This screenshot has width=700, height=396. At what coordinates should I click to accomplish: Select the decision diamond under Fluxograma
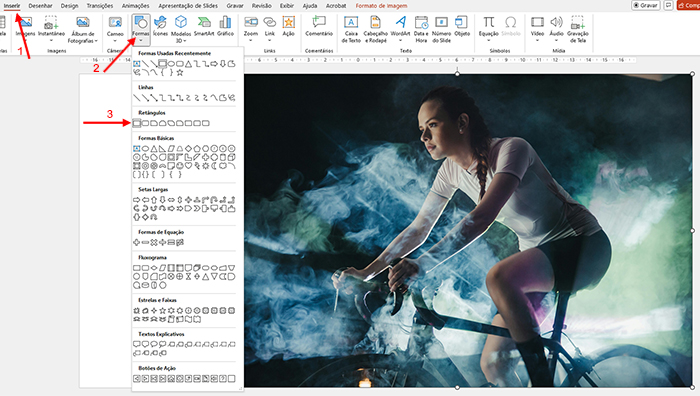click(x=154, y=268)
